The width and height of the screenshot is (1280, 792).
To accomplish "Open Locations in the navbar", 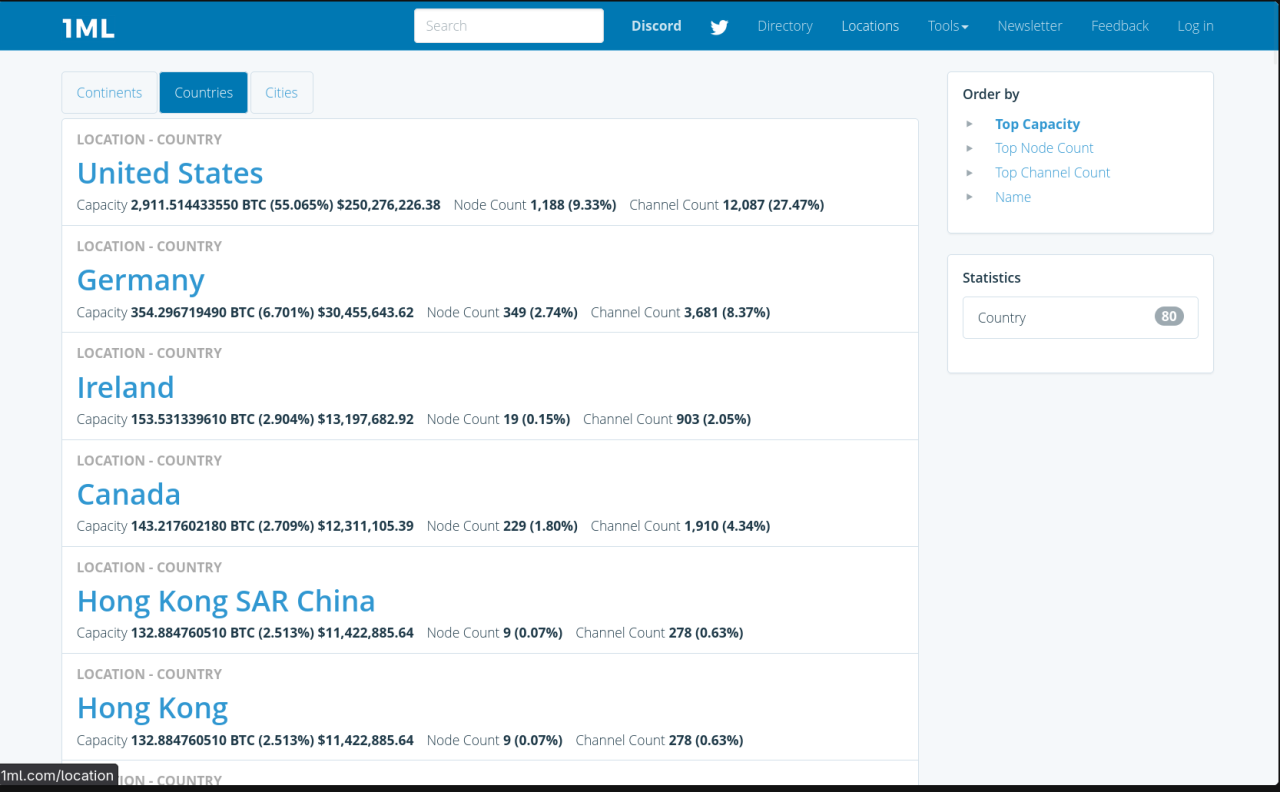I will pyautogui.click(x=869, y=26).
